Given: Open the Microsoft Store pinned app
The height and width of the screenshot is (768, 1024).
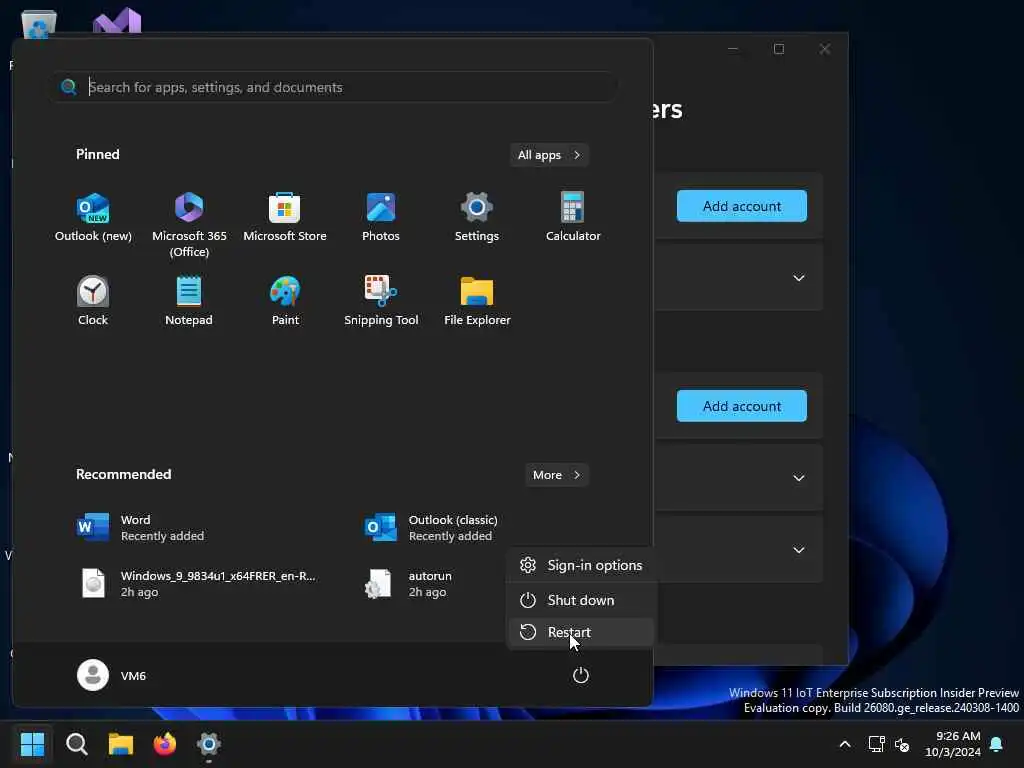Looking at the screenshot, I should 285,218.
